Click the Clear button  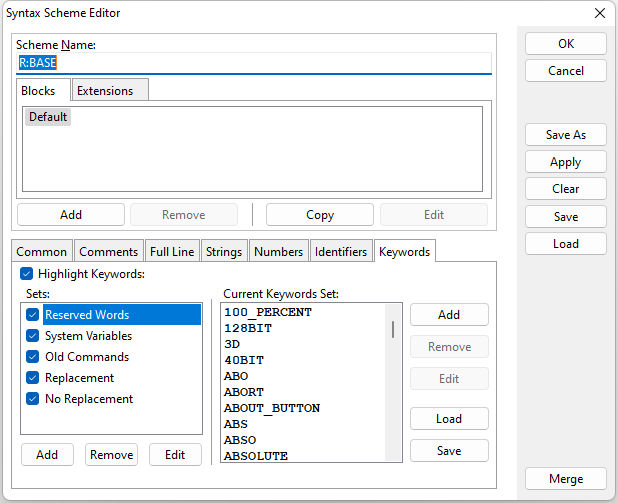566,189
